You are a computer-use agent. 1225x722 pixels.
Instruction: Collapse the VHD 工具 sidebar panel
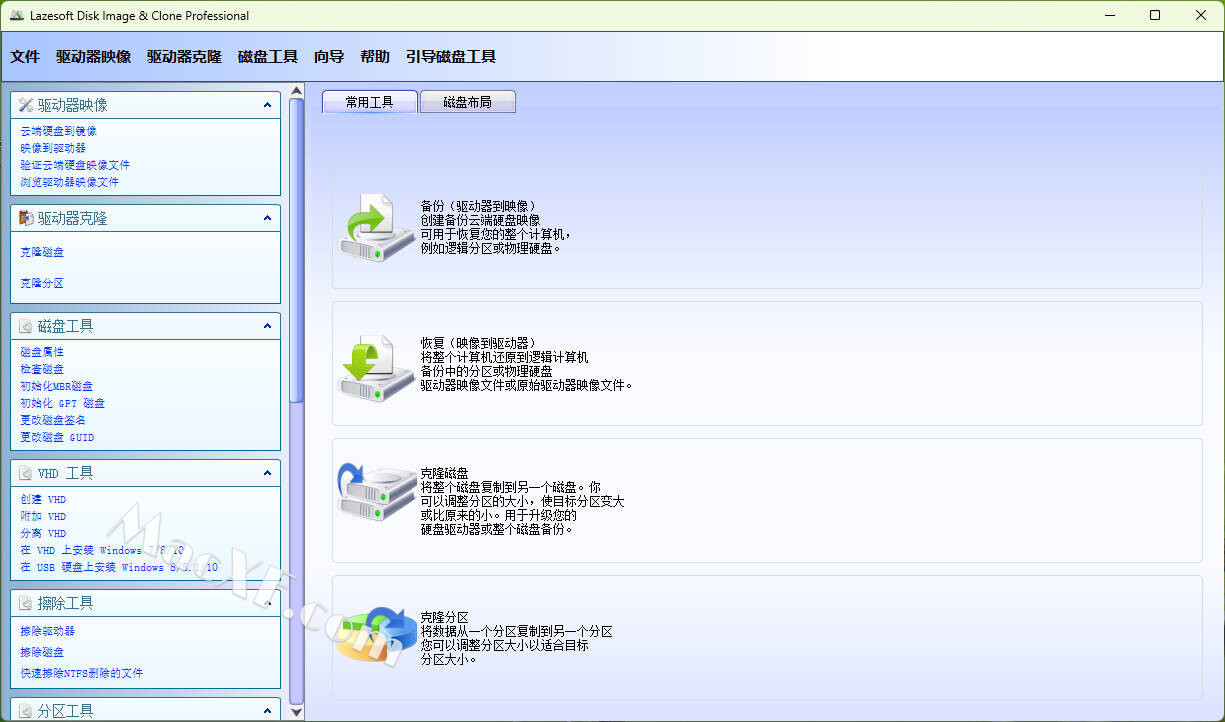(x=267, y=473)
